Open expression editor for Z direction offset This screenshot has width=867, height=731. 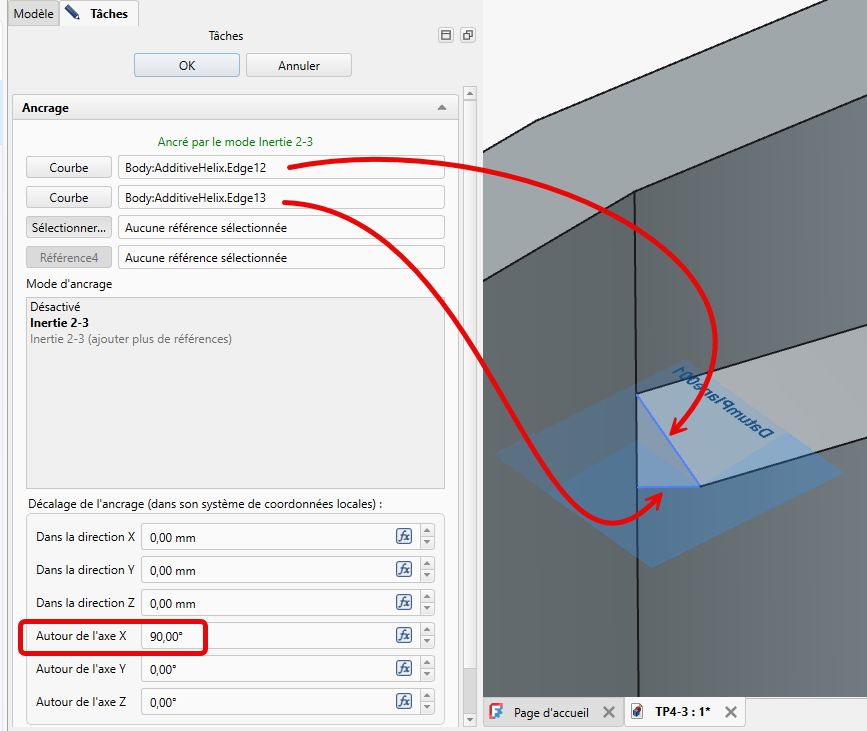[404, 602]
